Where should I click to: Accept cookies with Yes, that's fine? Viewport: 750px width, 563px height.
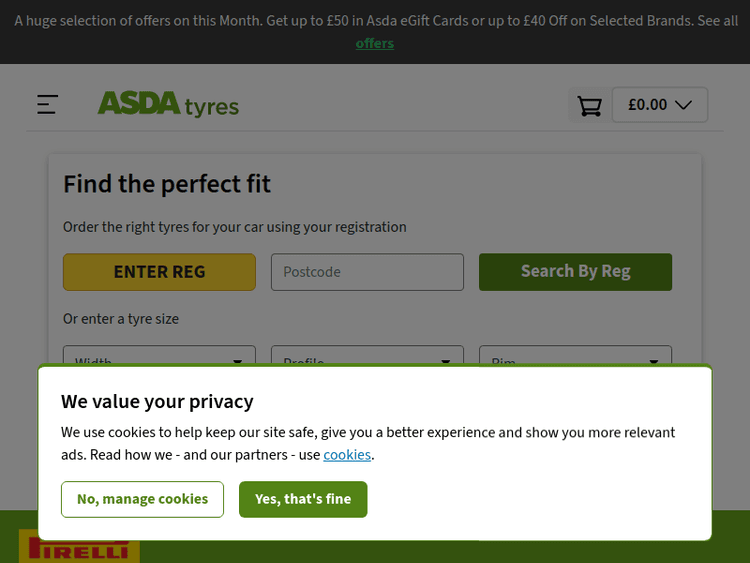tap(303, 499)
